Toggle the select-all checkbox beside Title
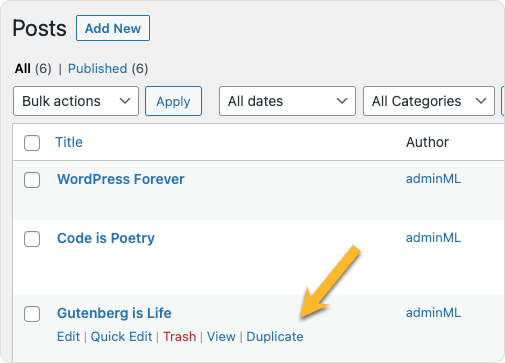The height and width of the screenshot is (363, 505). [32, 143]
